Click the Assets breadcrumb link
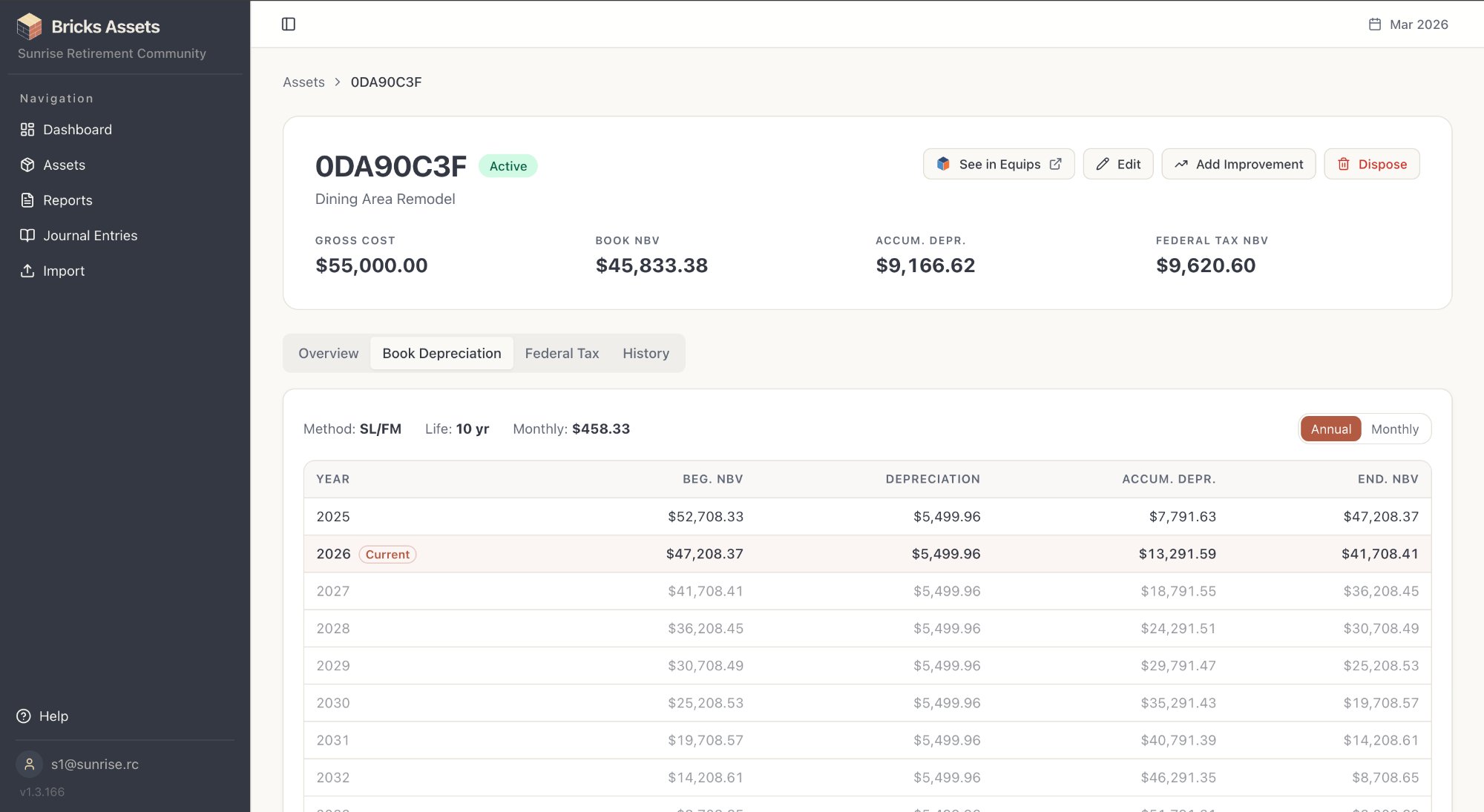The height and width of the screenshot is (812, 1484). tap(303, 82)
